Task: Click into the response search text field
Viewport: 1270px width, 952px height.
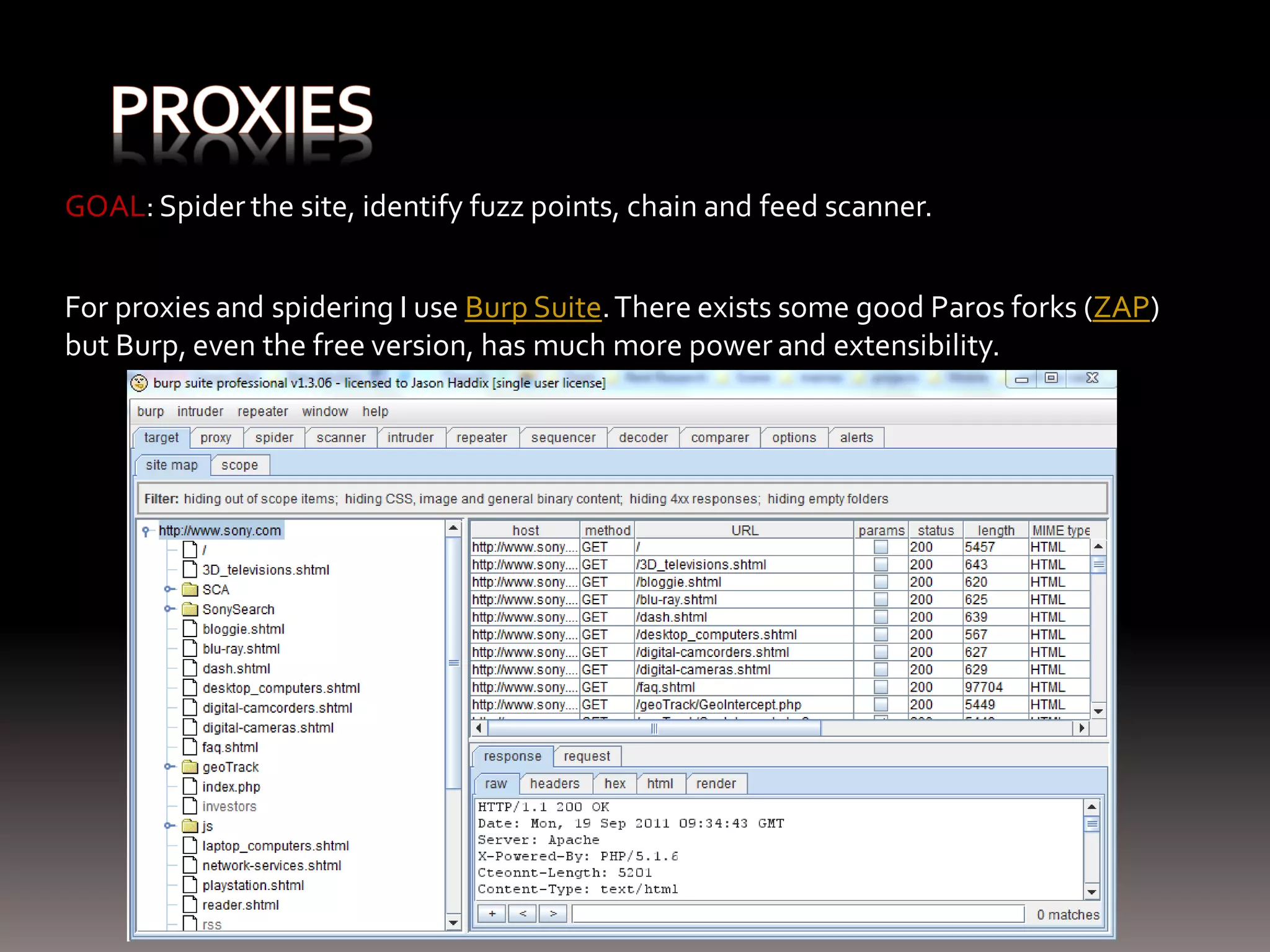Action: tap(797, 914)
